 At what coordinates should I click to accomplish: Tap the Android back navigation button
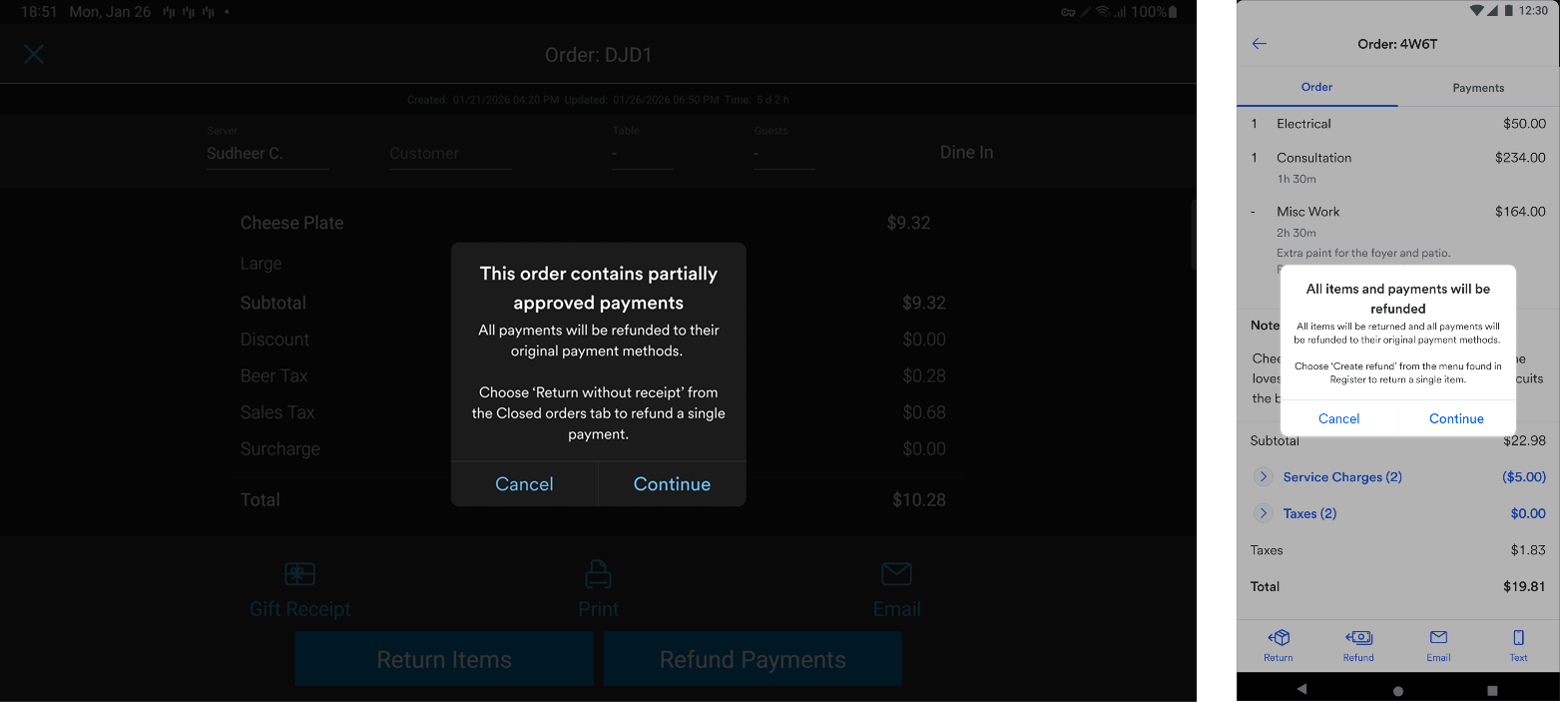point(1302,690)
